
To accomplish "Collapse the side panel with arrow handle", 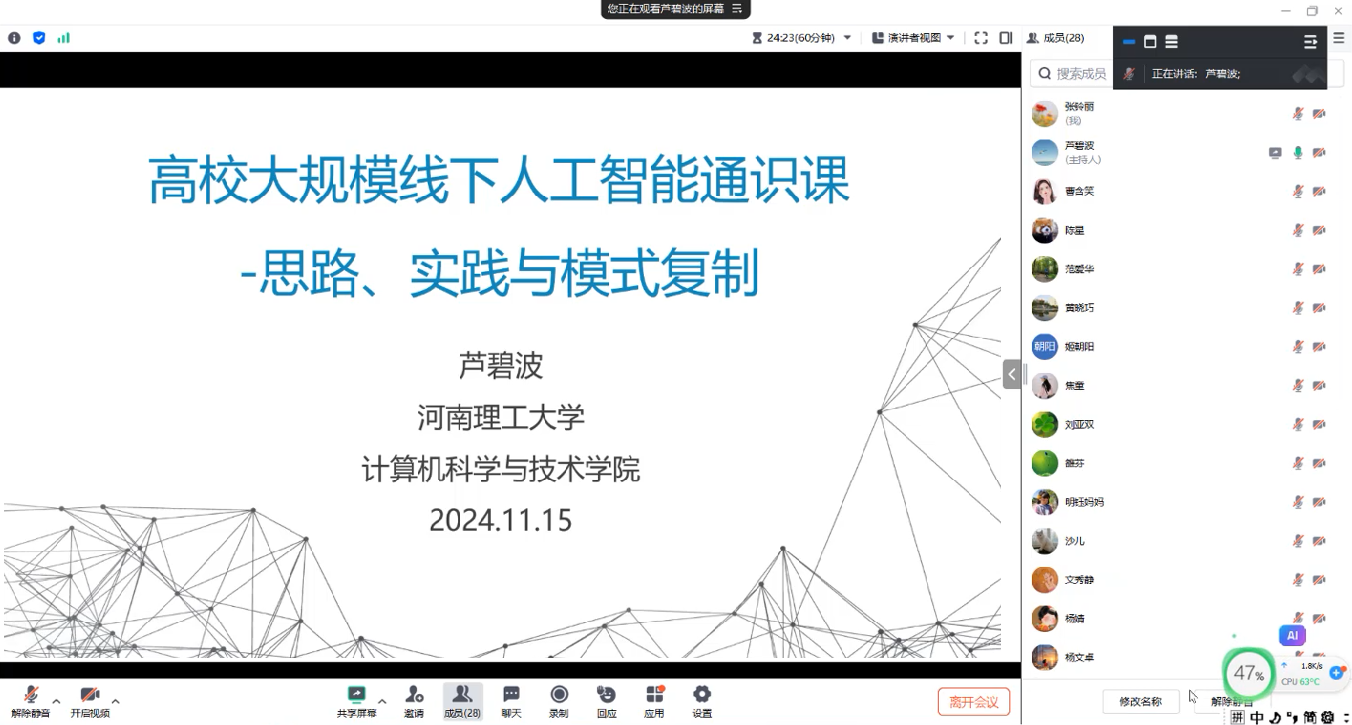I will [x=1012, y=374].
